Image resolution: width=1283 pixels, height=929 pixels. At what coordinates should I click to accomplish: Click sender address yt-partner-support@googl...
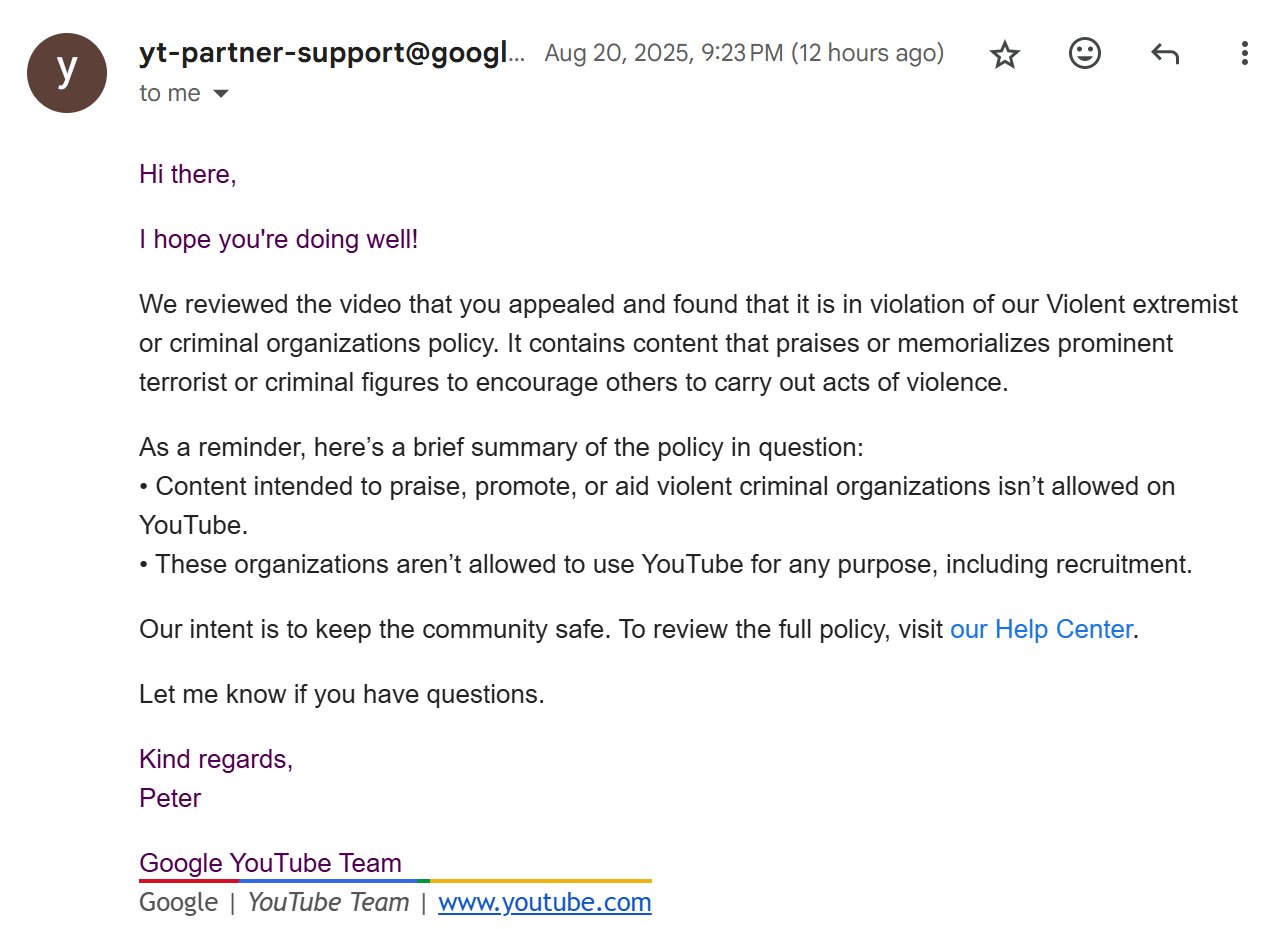coord(332,54)
